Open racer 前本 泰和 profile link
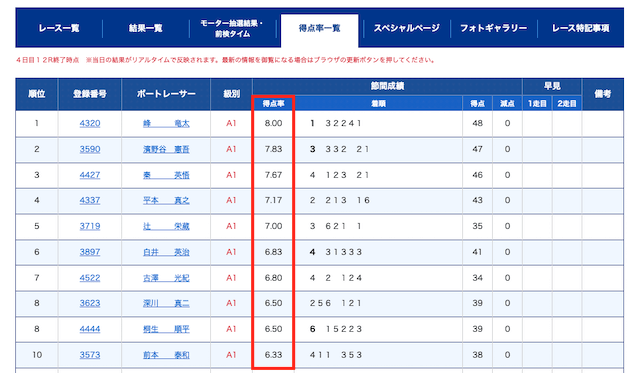The image size is (640, 373). [166, 355]
